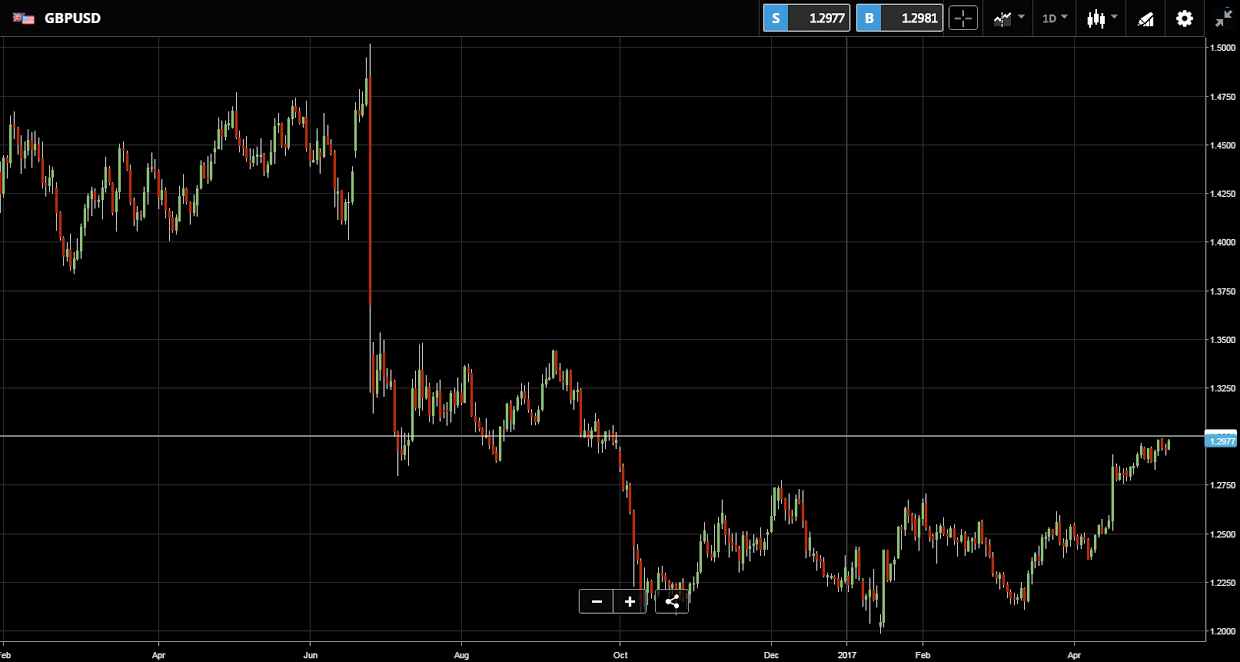Click the 1.3500 price axis label
The height and width of the screenshot is (662, 1240).
[x=1222, y=340]
